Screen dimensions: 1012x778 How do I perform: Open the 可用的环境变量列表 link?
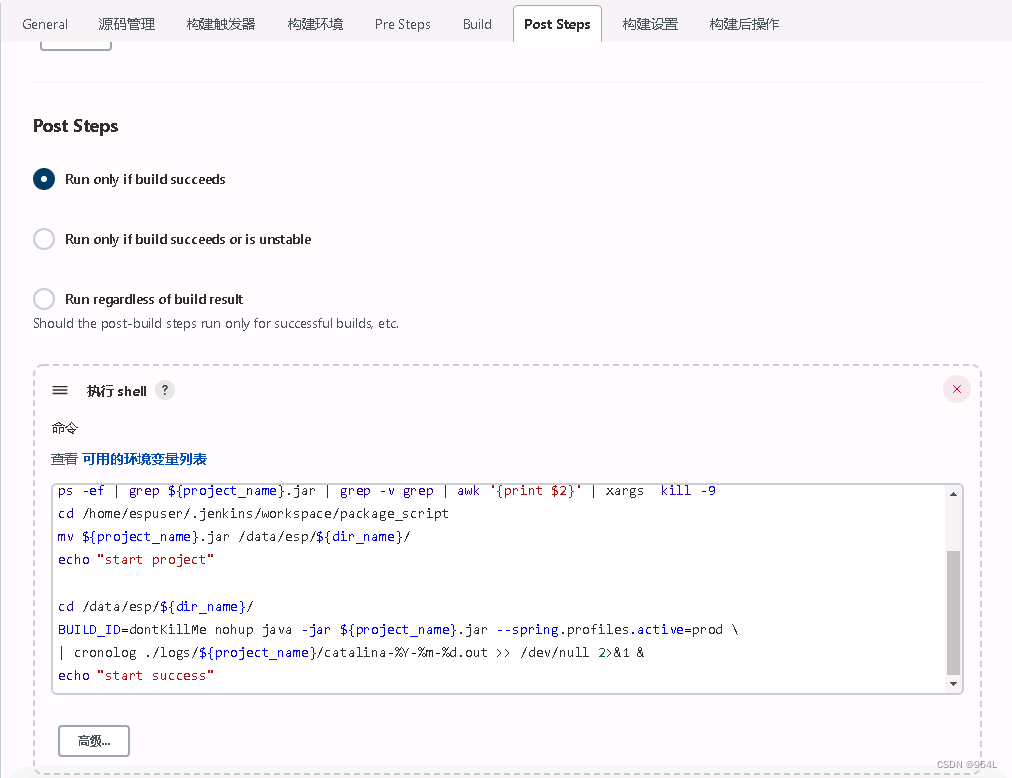[144, 459]
